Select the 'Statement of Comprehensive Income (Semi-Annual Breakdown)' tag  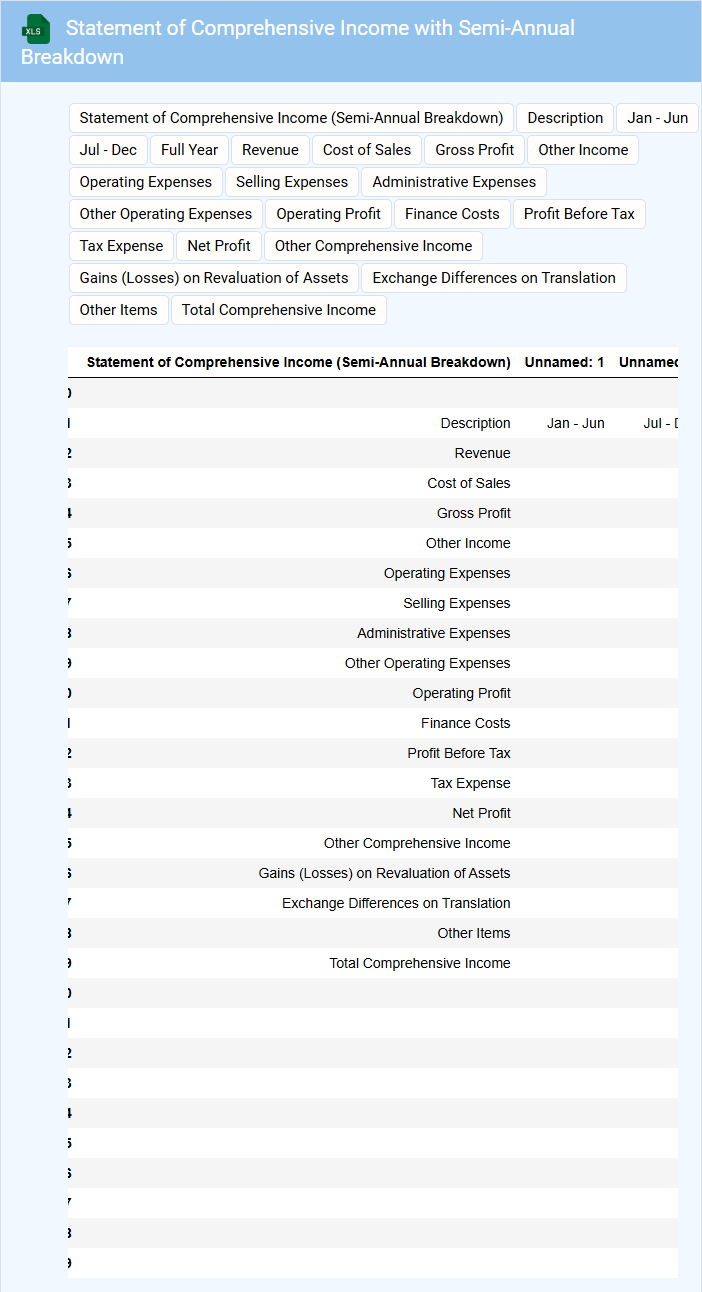pos(291,118)
